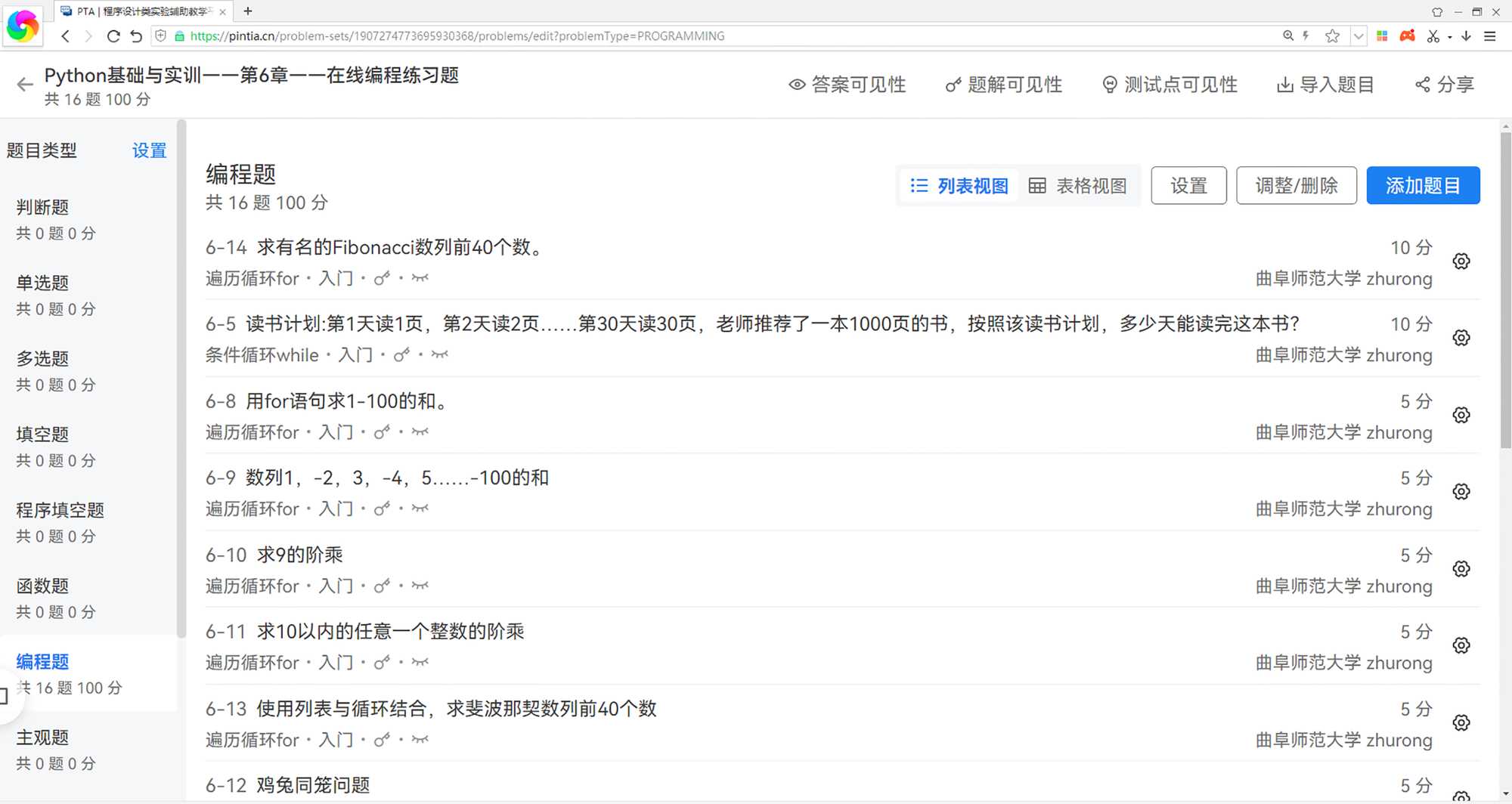Open gear settings for problem 6-10
The height and width of the screenshot is (804, 1512).
click(1461, 569)
